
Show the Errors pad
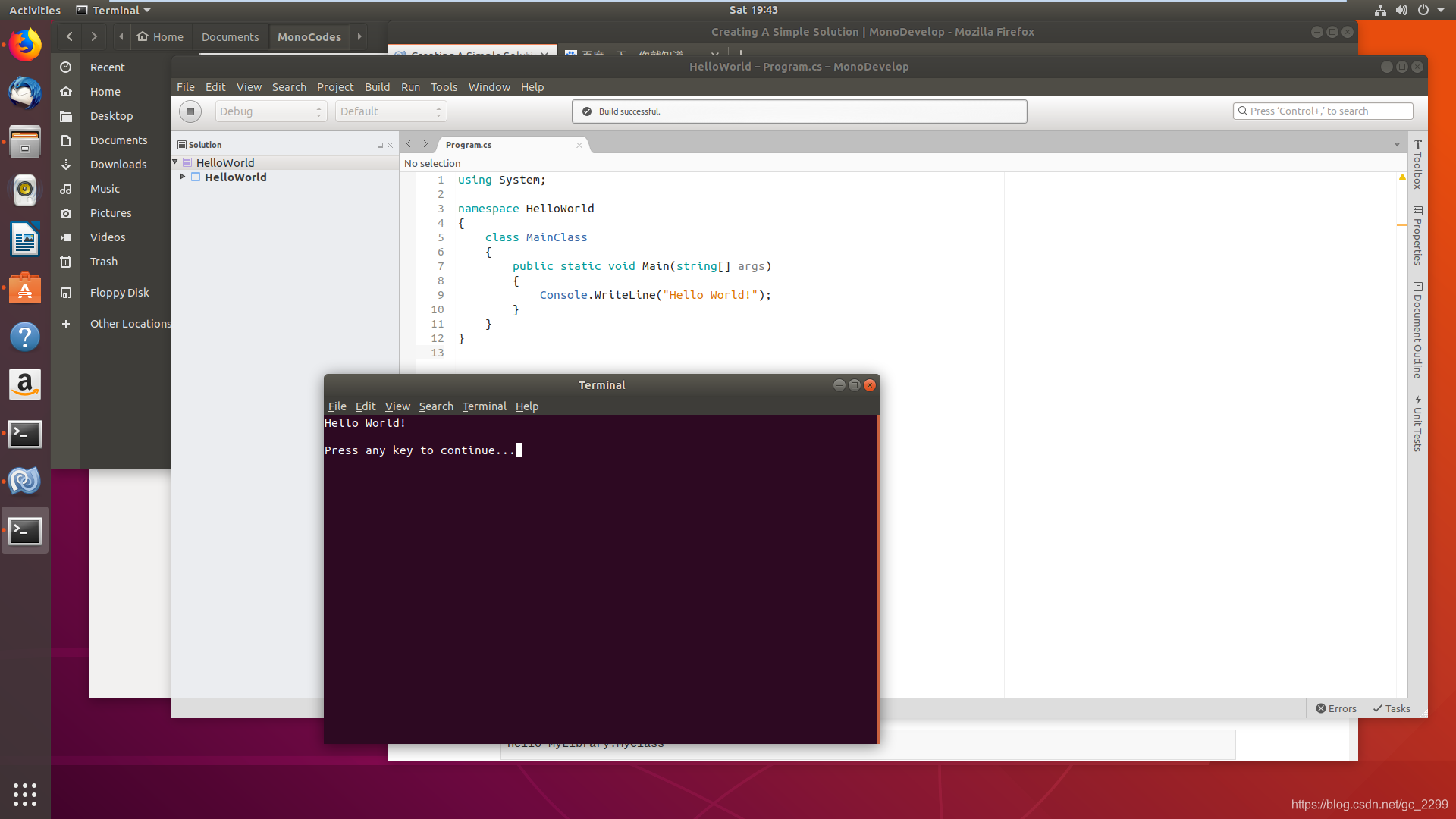coord(1336,708)
